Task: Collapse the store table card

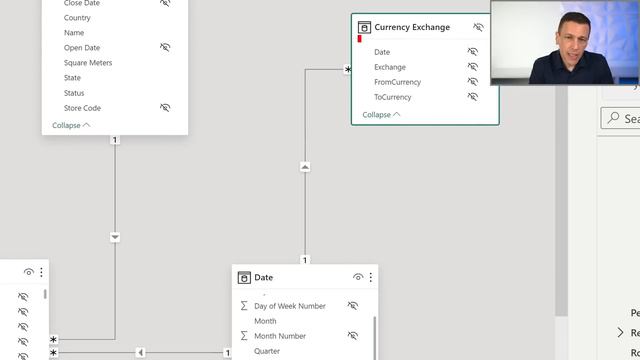Action: pos(71,125)
